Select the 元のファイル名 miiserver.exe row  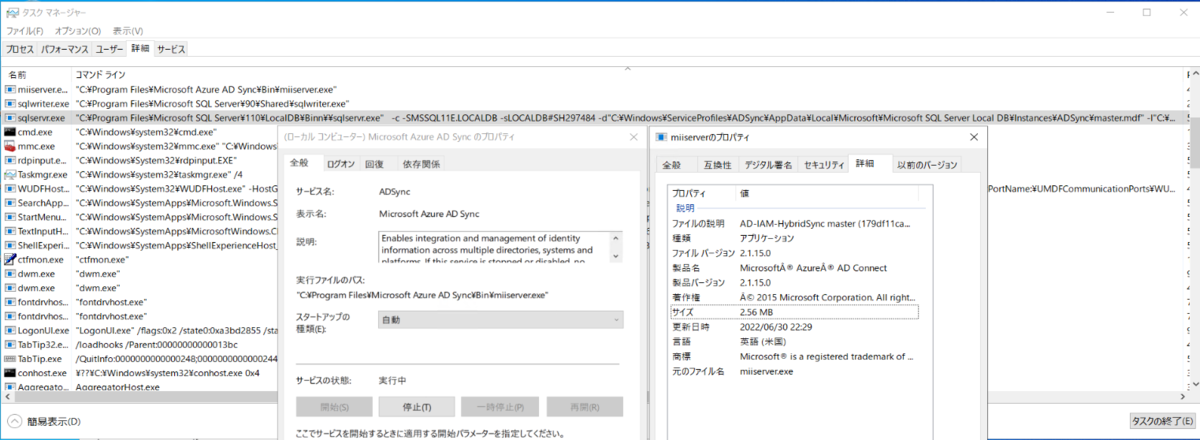pos(794,371)
